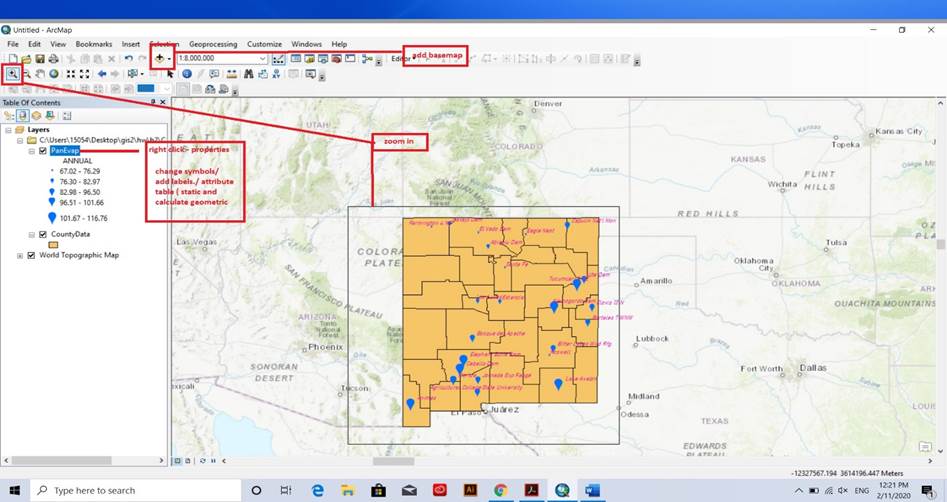This screenshot has height=502, width=947.
Task: Select the Measure tool
Action: pos(231,74)
